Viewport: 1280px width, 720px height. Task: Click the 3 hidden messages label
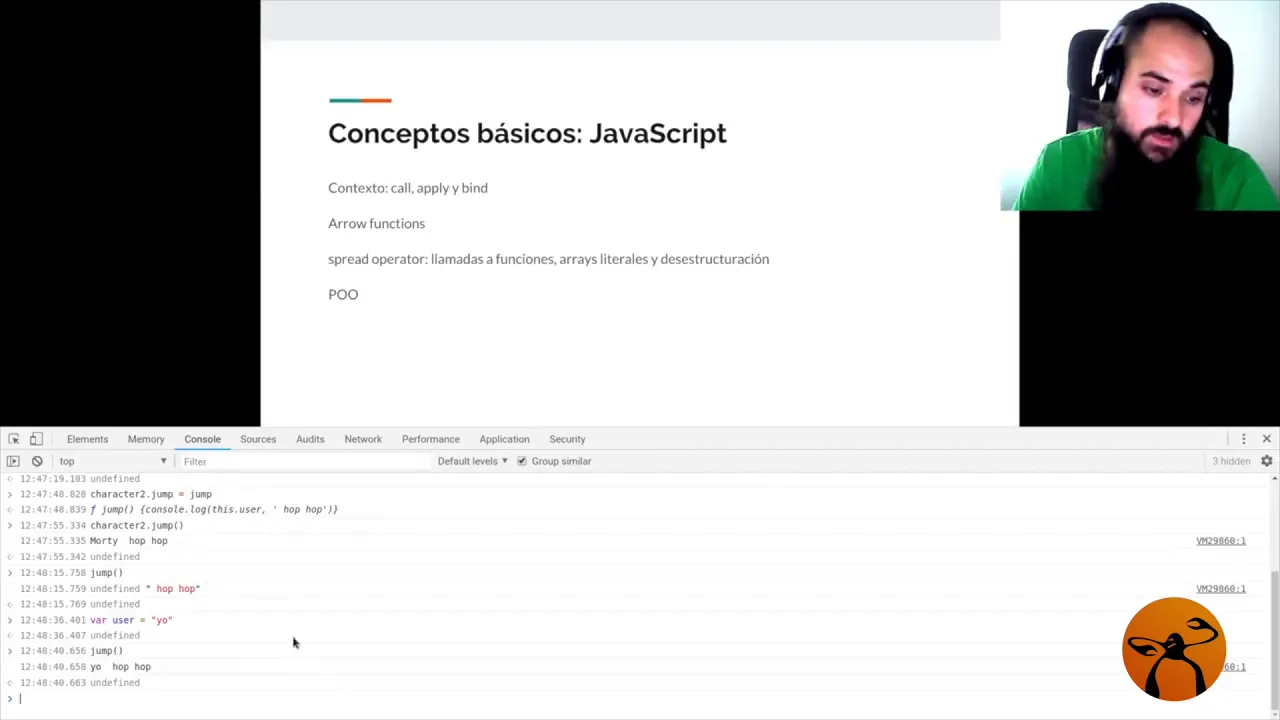pos(1231,461)
